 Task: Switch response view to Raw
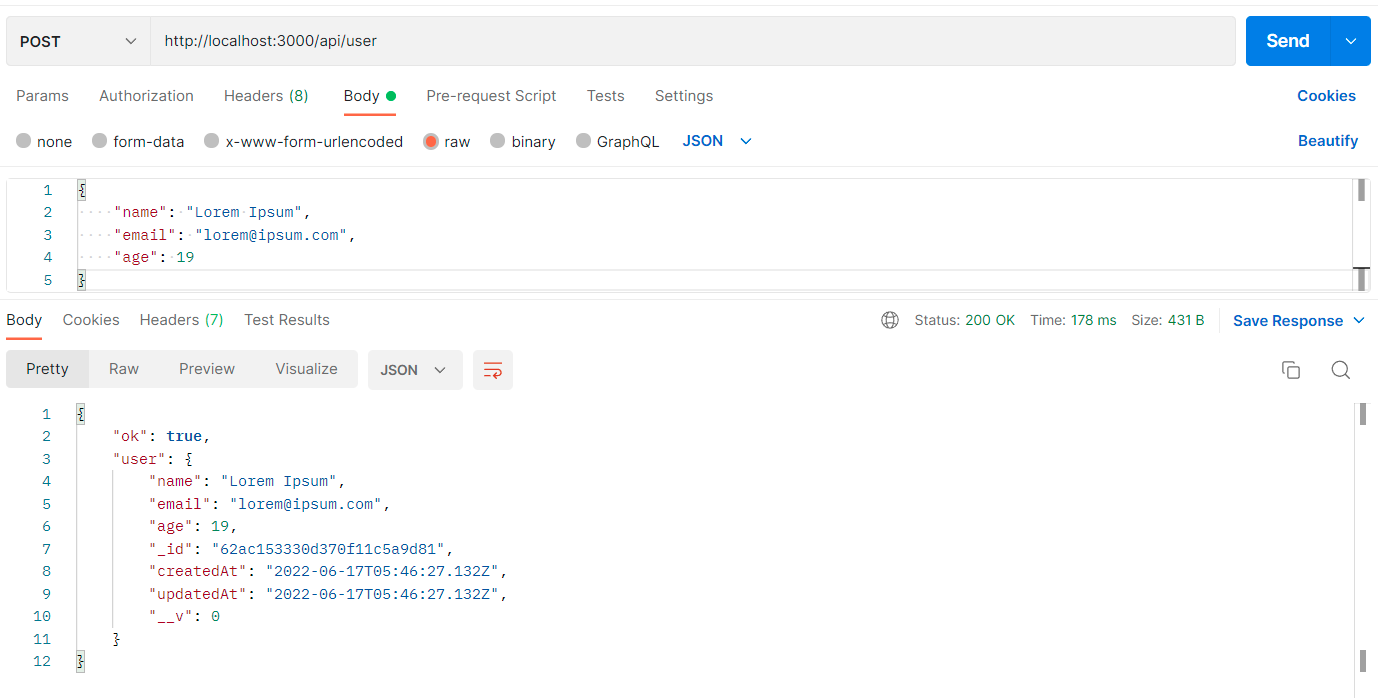pyautogui.click(x=123, y=369)
